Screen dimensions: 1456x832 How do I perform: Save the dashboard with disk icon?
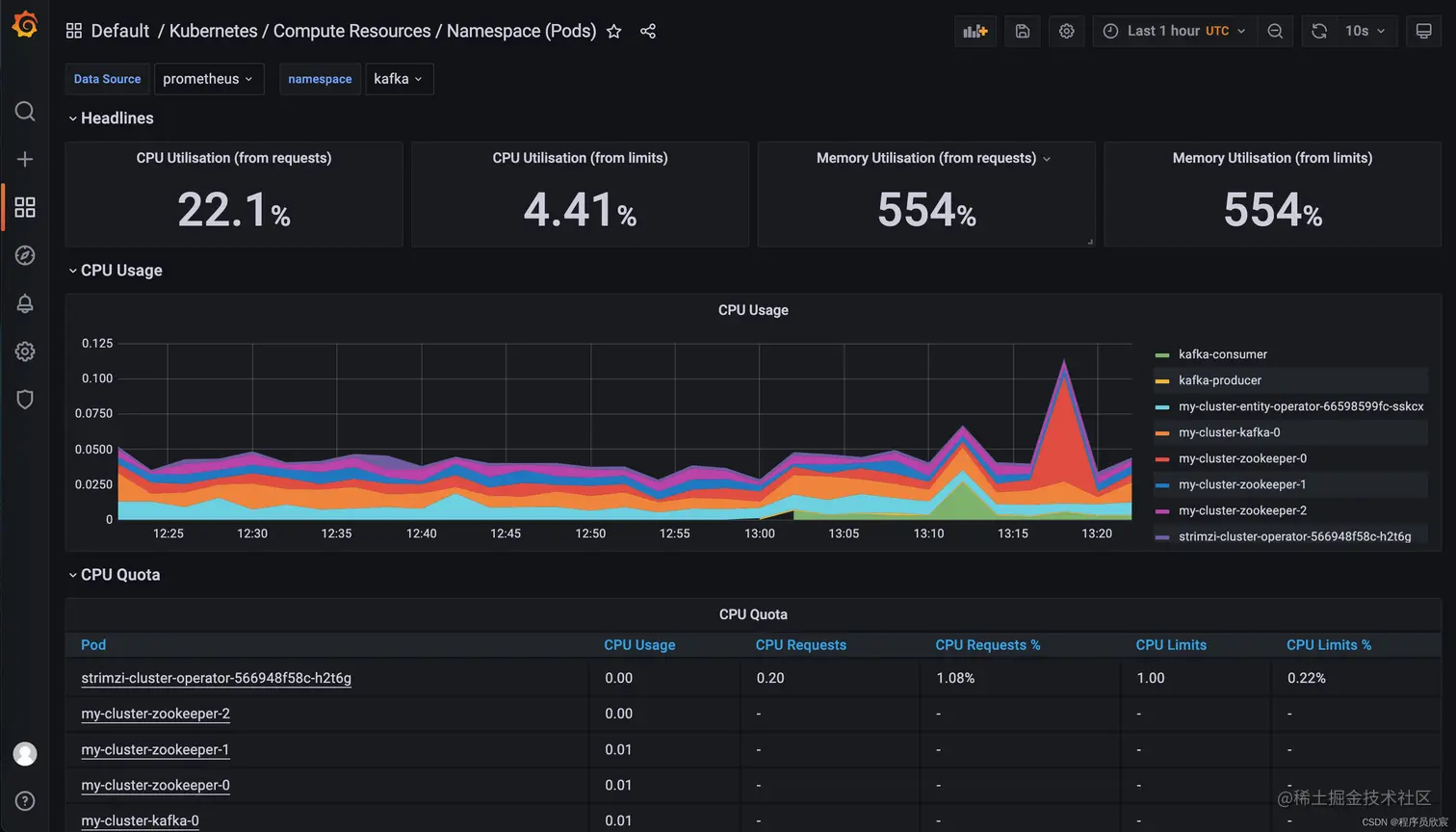(x=1023, y=31)
